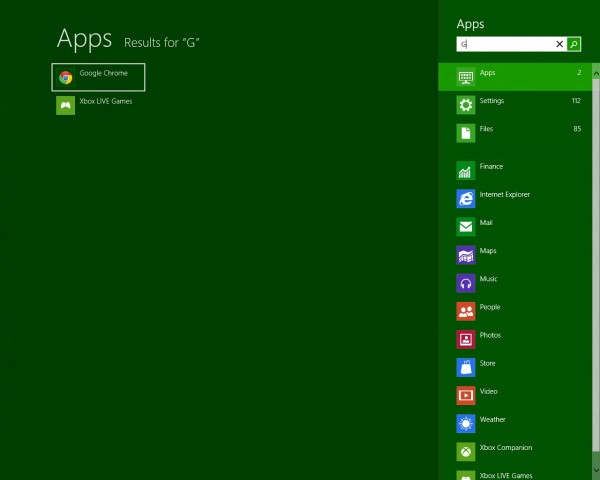The image size is (600, 480).
Task: Click the Music label
Action: point(489,279)
